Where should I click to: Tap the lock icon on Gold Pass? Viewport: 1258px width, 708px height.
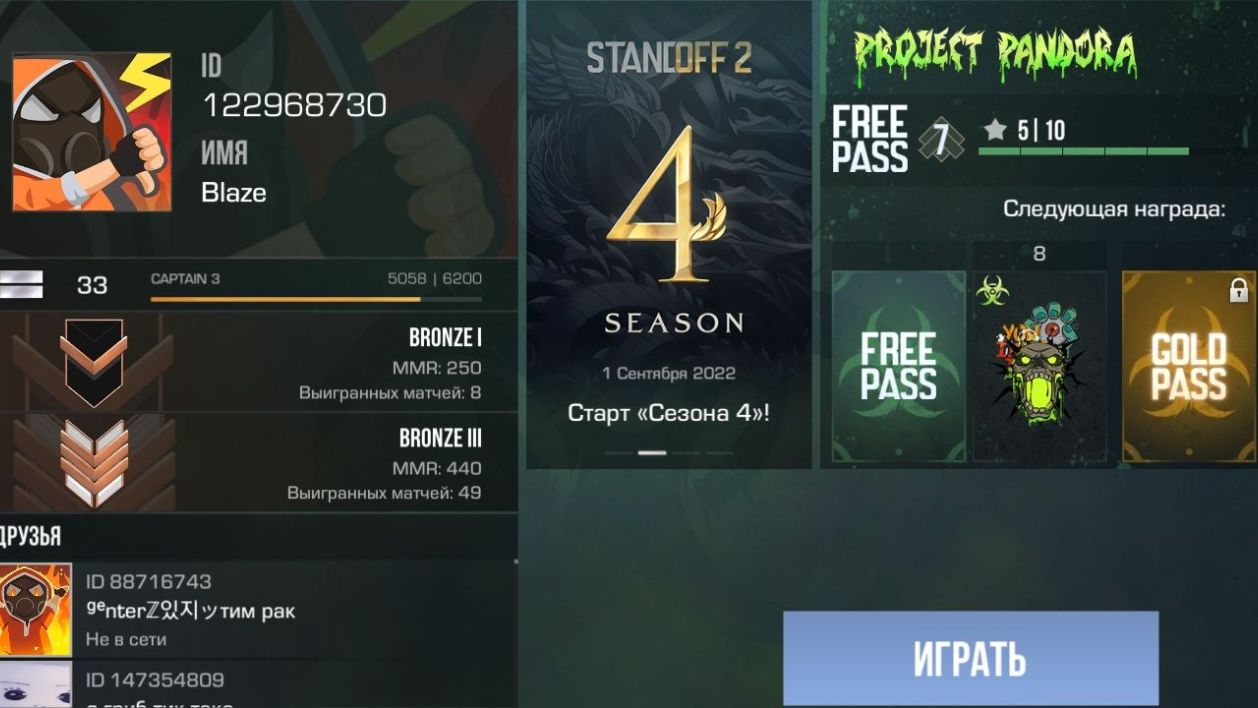(1238, 290)
